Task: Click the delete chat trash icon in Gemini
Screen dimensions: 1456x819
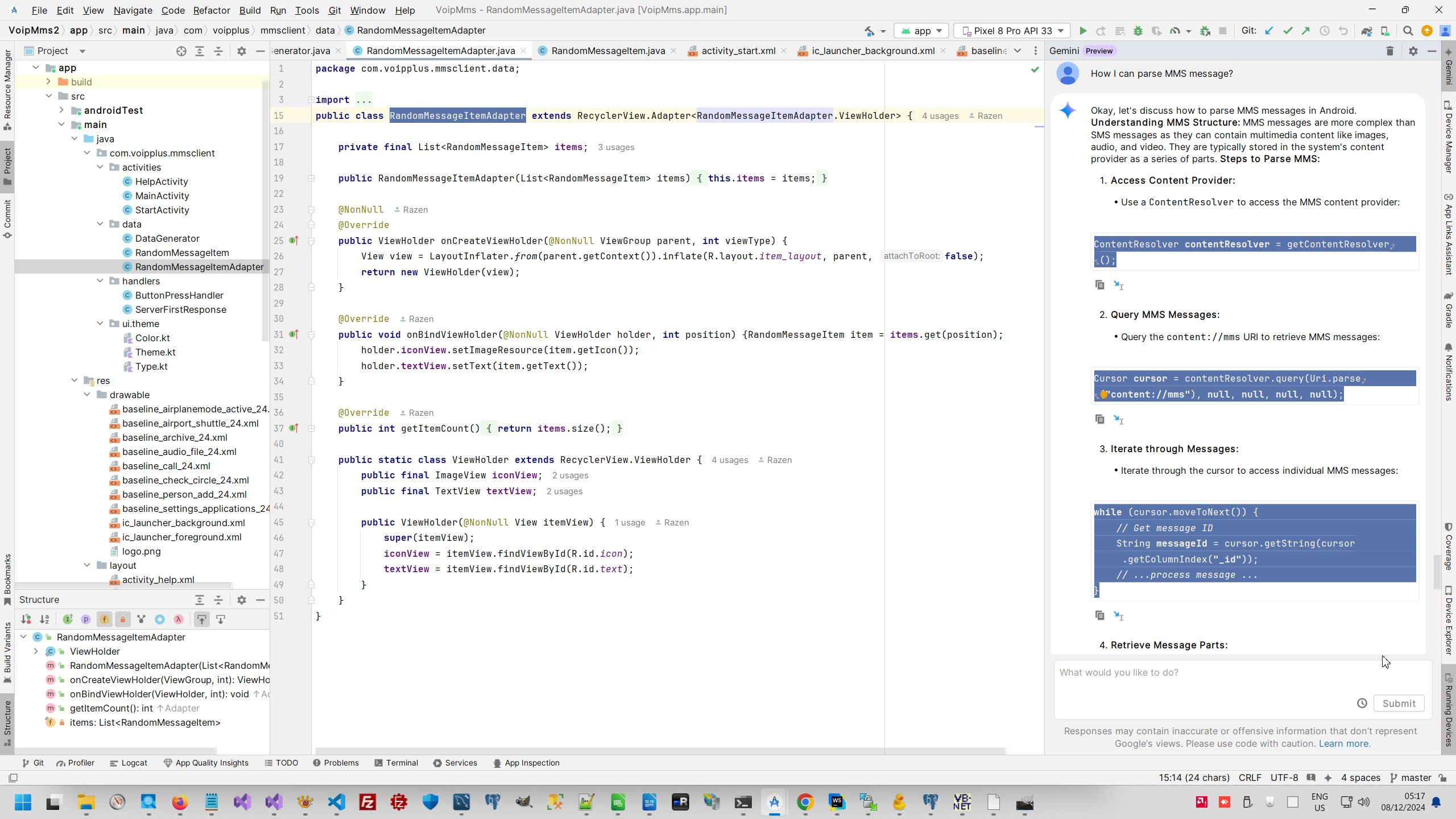Action: click(x=1389, y=51)
